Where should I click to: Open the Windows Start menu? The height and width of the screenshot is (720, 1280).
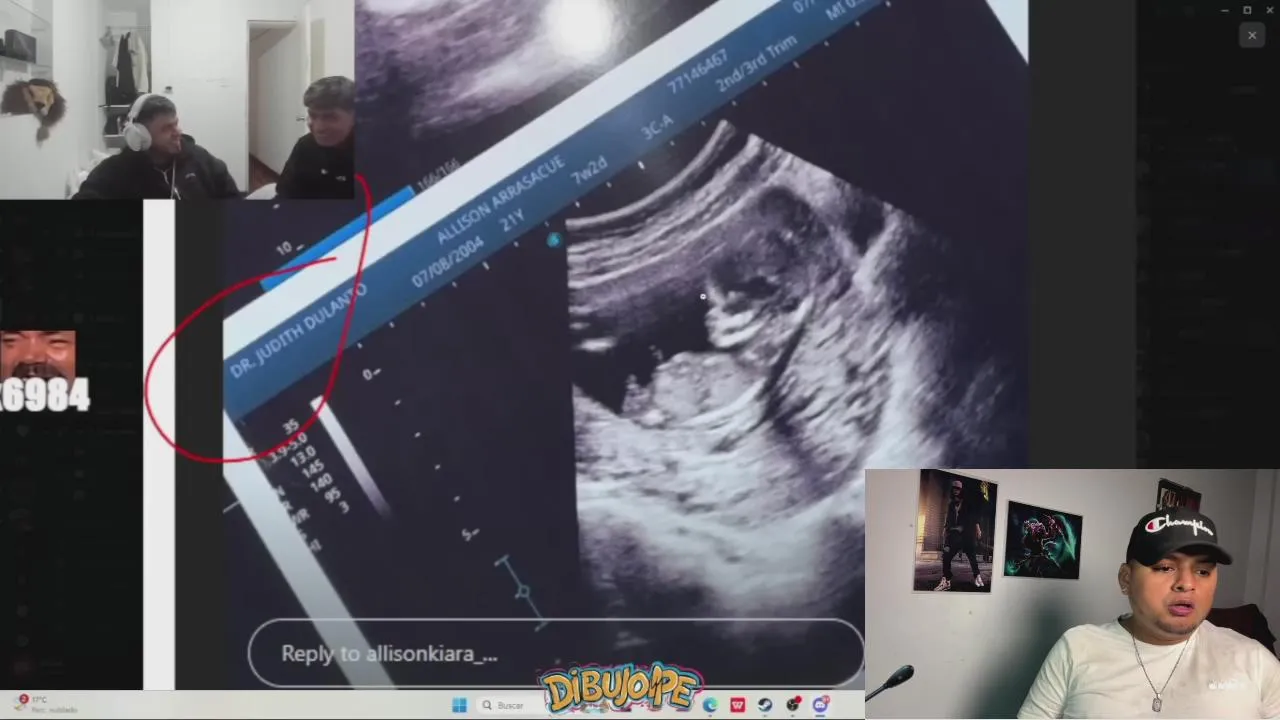460,704
